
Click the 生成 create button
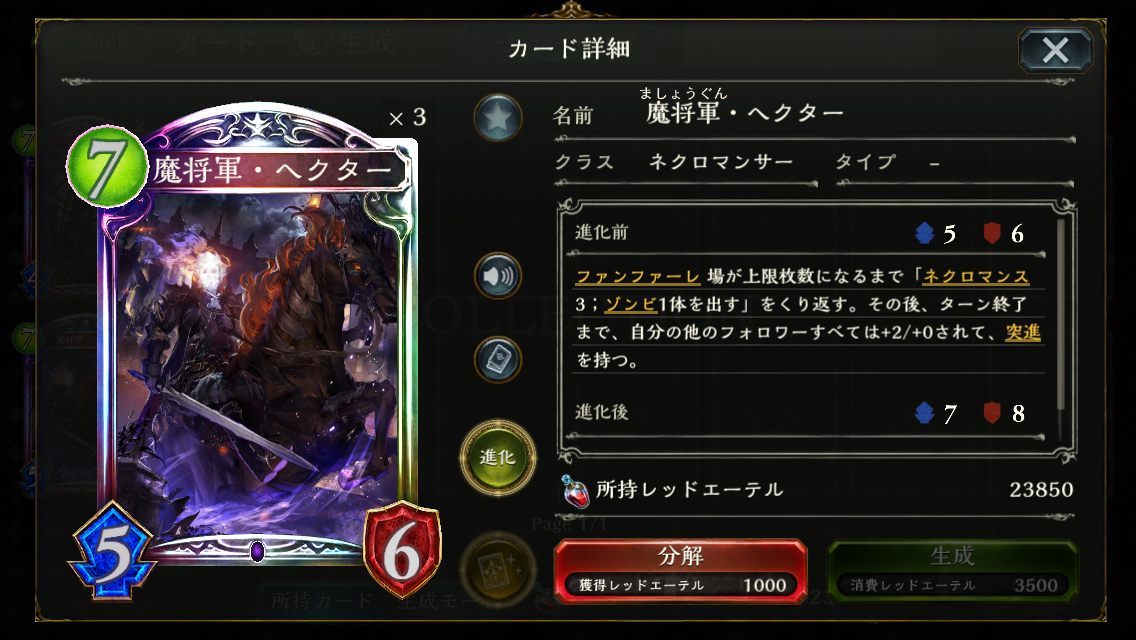(x=952, y=571)
